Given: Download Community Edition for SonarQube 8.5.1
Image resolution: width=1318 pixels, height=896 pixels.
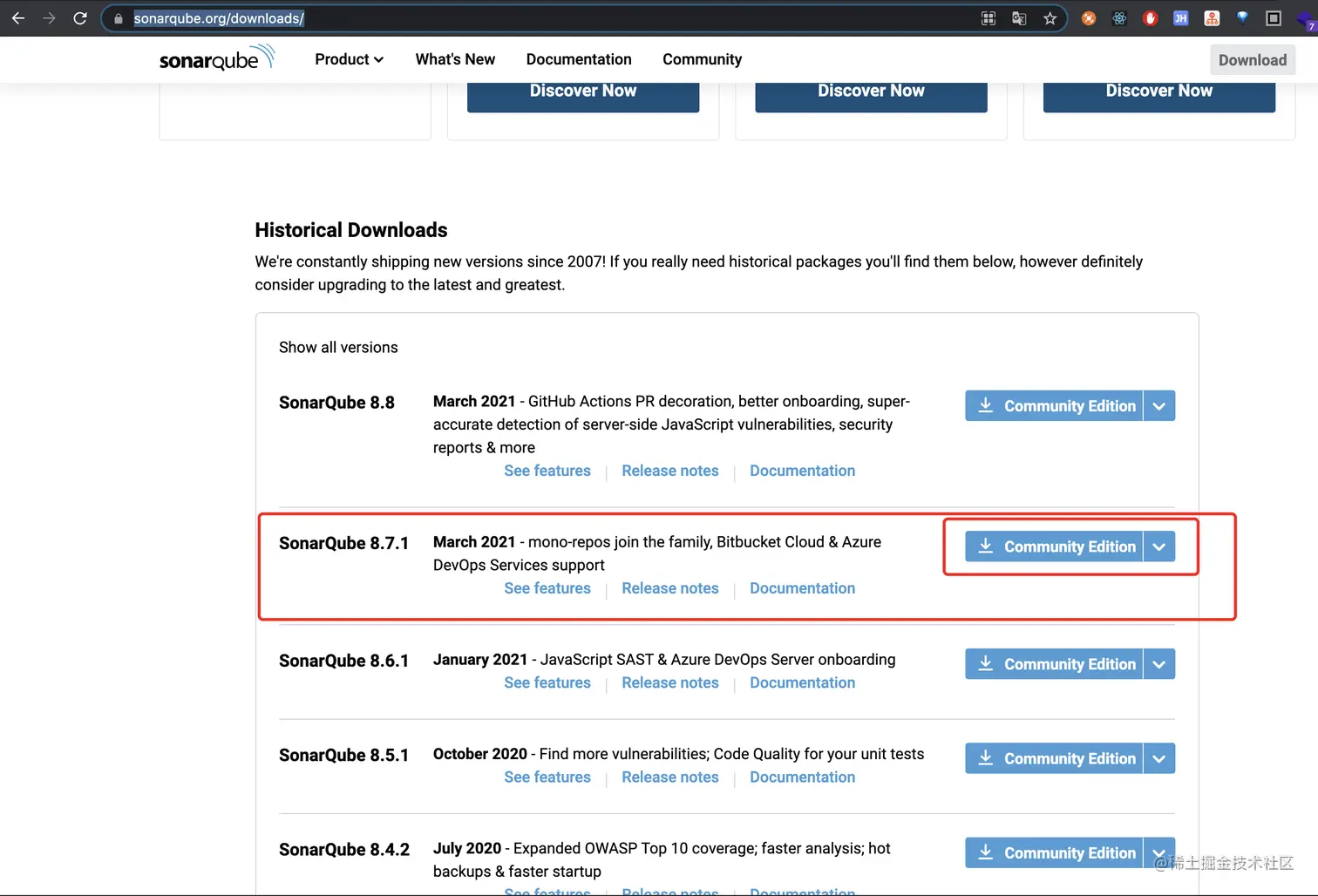Looking at the screenshot, I should click(x=1054, y=758).
